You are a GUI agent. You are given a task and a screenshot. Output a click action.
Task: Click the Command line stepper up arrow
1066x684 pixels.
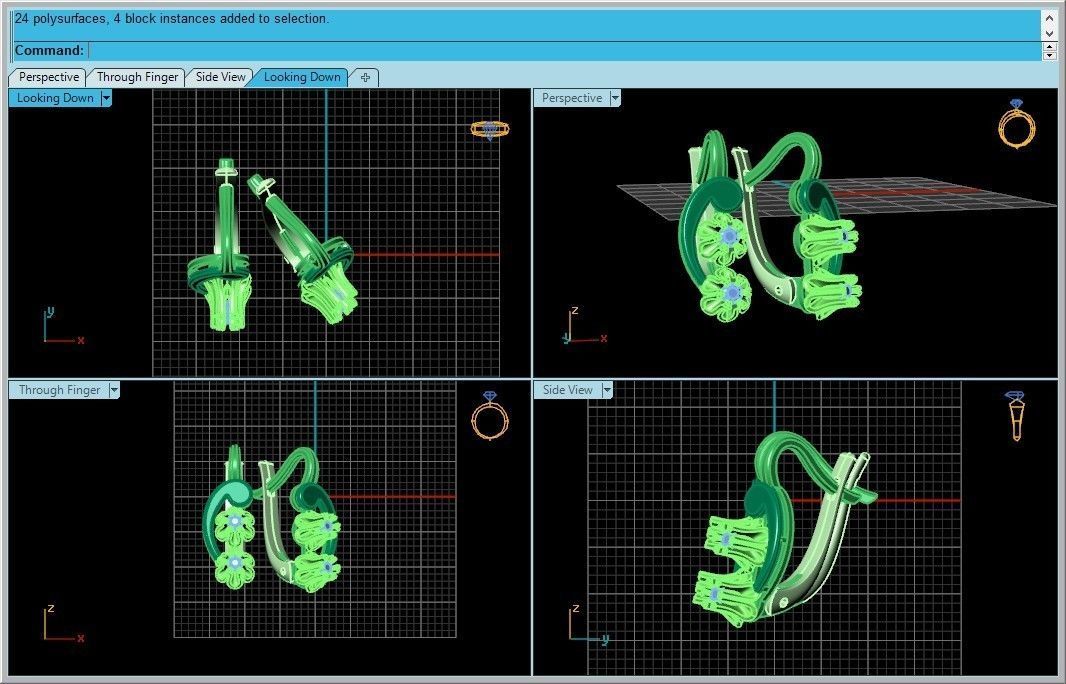[x=1050, y=47]
